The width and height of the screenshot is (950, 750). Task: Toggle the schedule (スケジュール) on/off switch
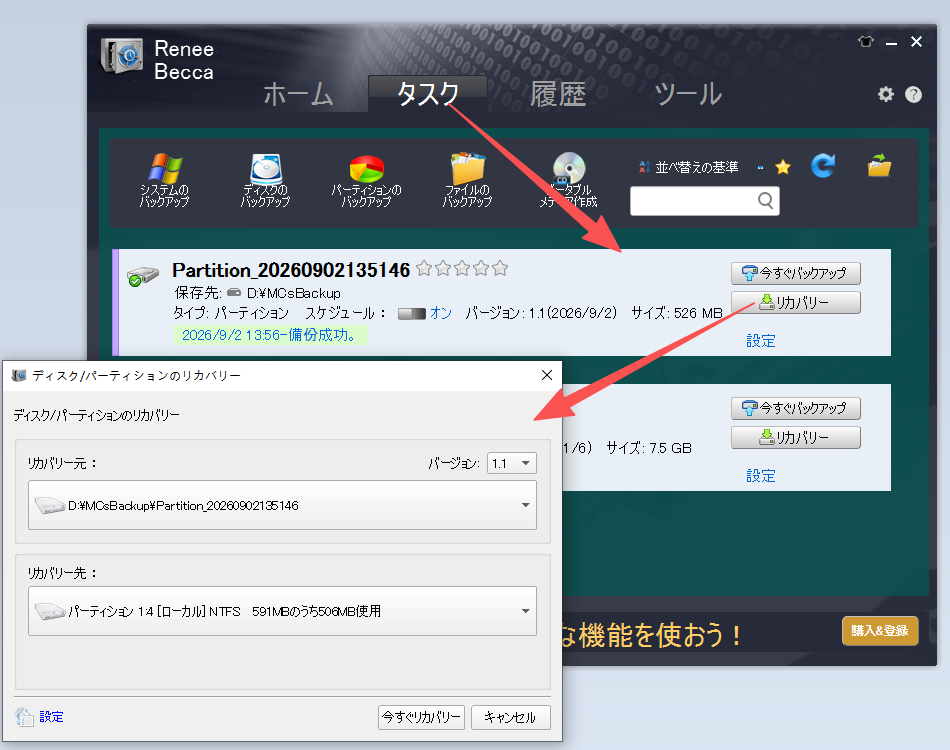[x=411, y=314]
